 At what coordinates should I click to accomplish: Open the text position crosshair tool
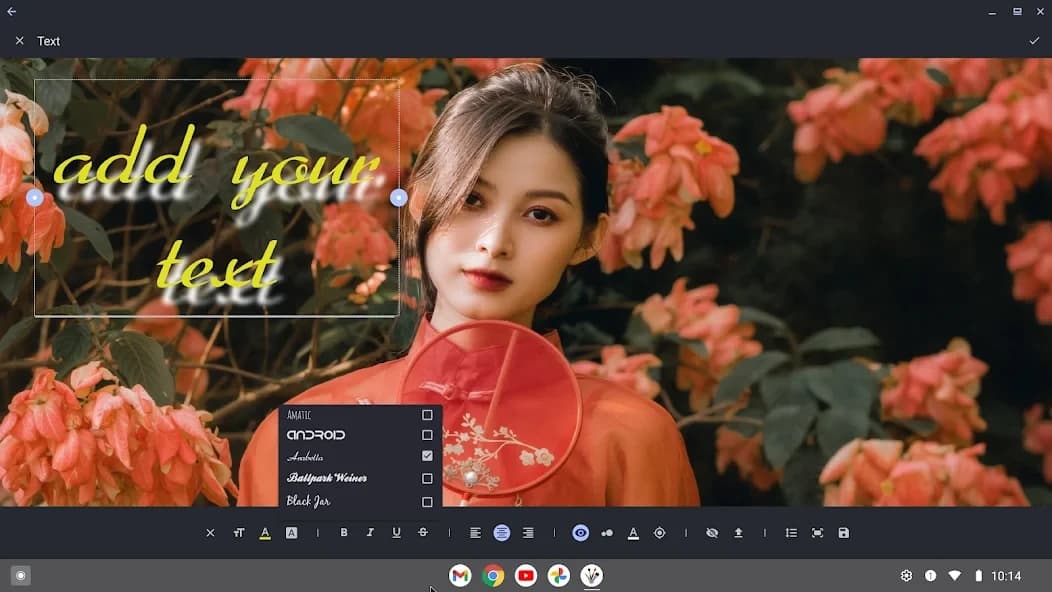(x=660, y=532)
